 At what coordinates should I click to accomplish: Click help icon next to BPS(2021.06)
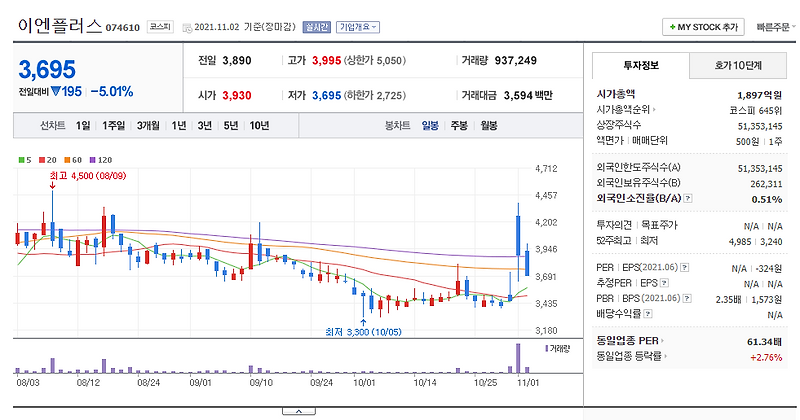pos(687,299)
